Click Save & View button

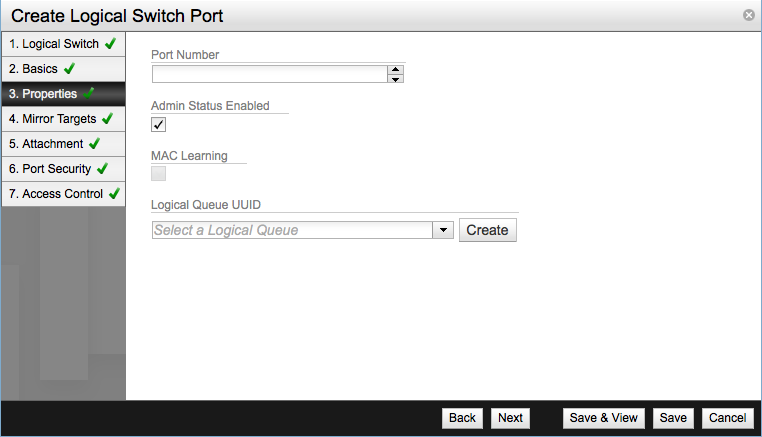603,418
